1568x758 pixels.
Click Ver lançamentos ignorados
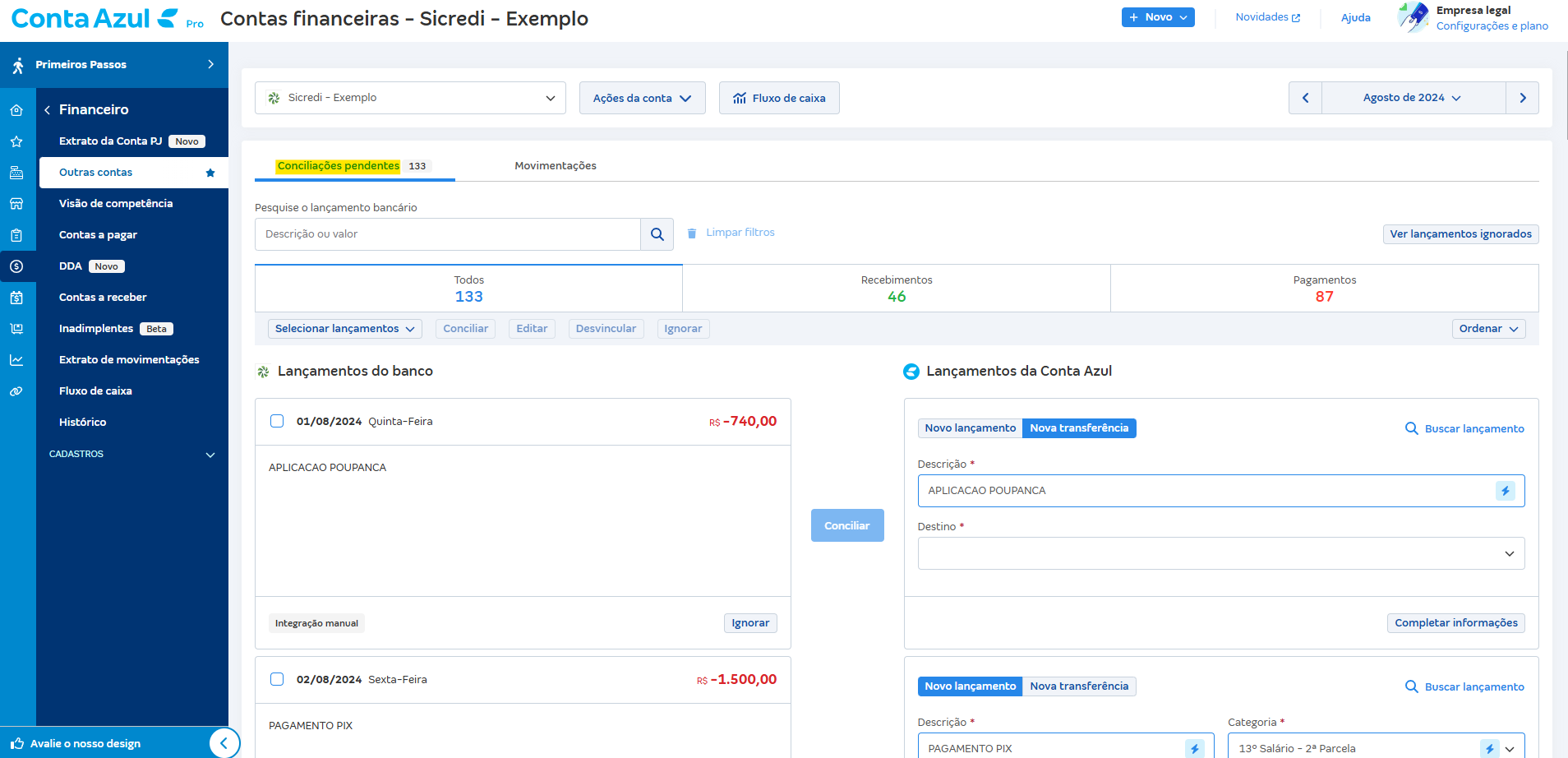(1460, 234)
